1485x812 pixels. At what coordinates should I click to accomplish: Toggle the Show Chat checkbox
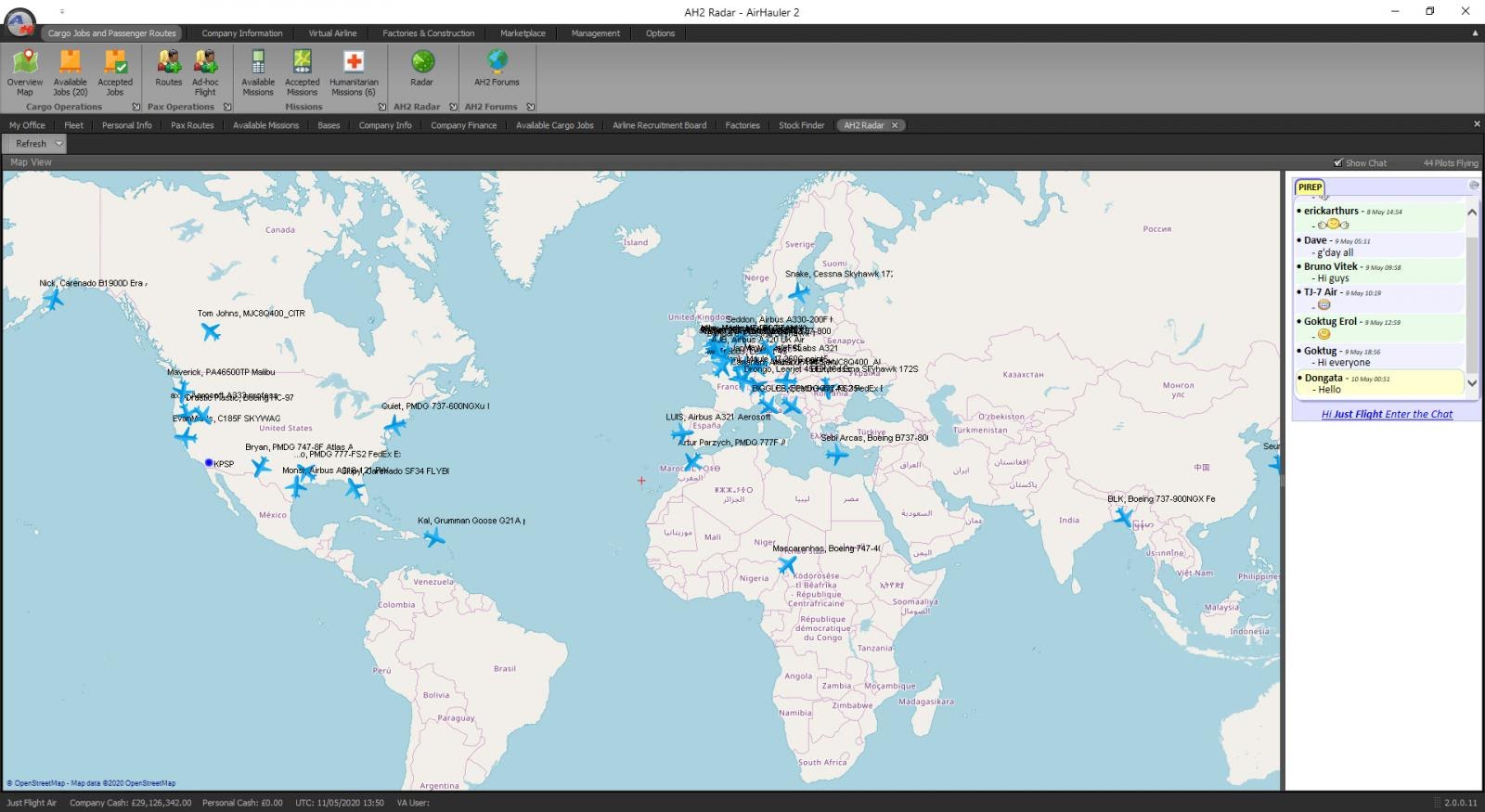(1337, 162)
